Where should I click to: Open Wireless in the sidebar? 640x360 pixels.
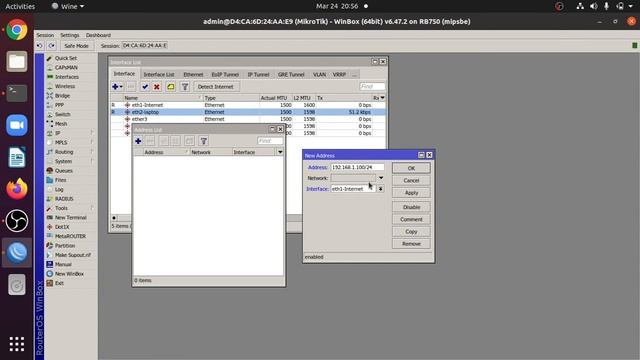pyautogui.click(x=65, y=87)
